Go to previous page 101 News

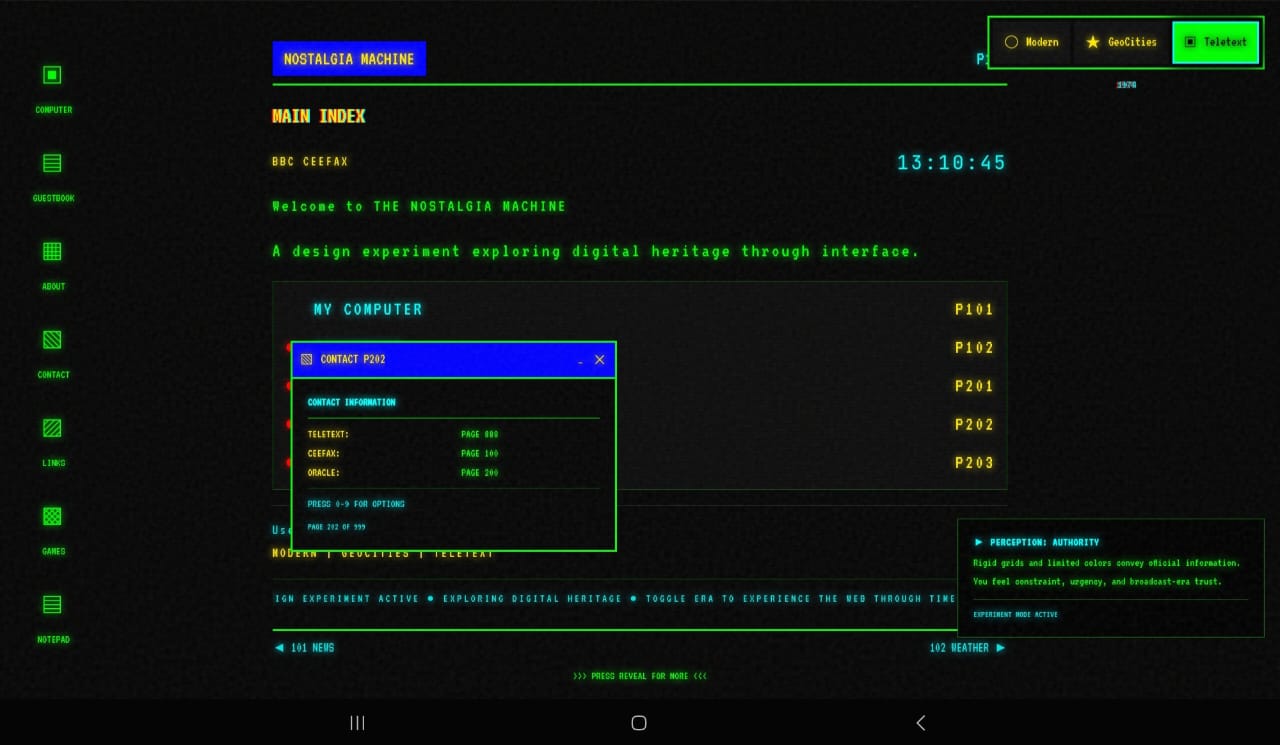304,648
